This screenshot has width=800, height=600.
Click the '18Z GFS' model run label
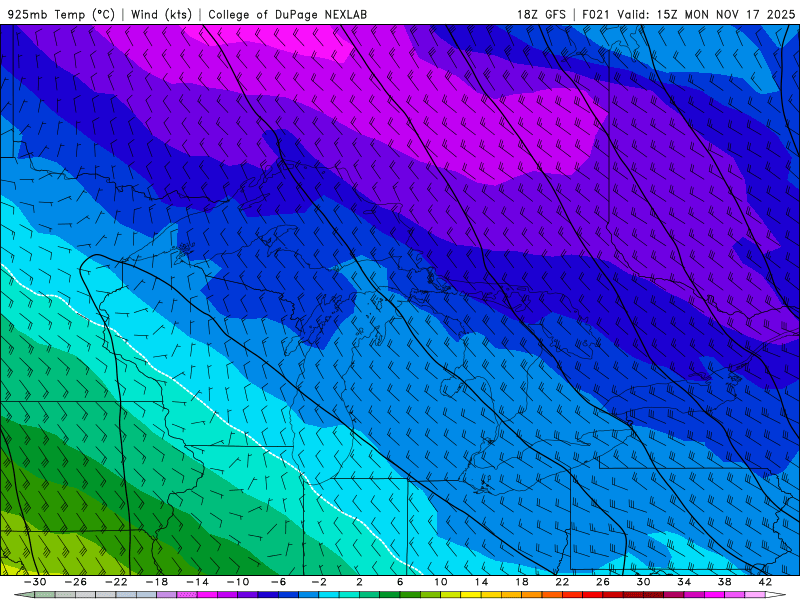541,14
